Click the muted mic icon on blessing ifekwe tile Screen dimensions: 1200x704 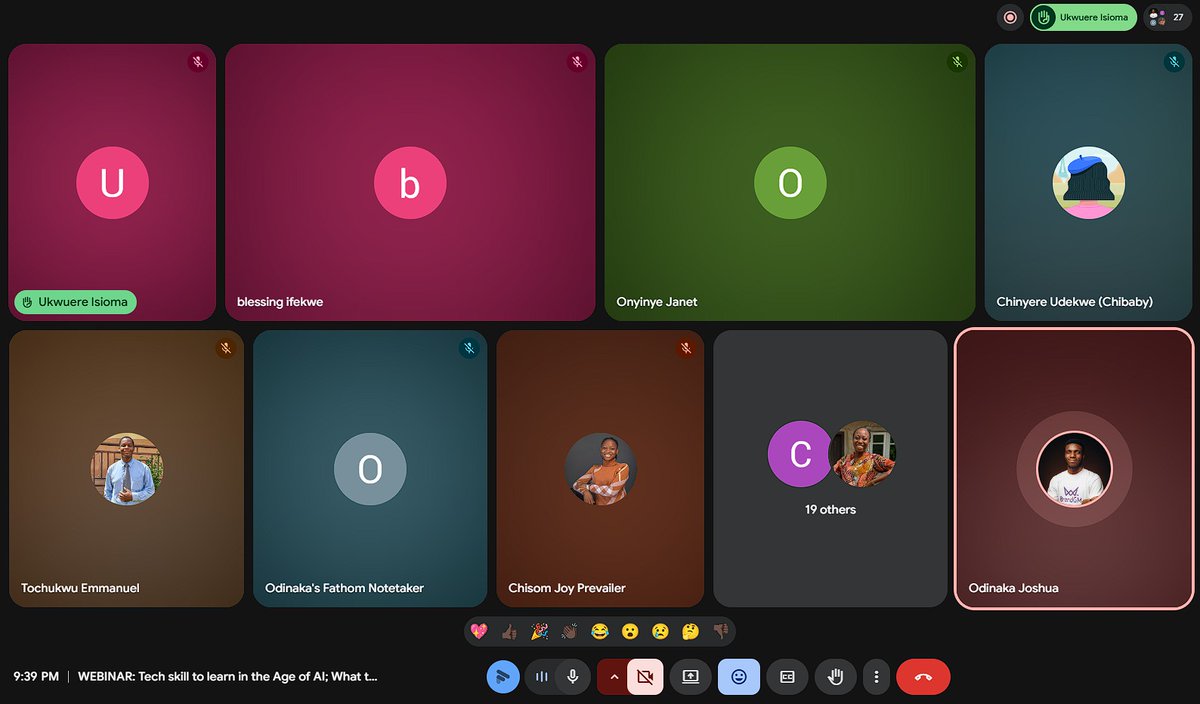(x=577, y=62)
